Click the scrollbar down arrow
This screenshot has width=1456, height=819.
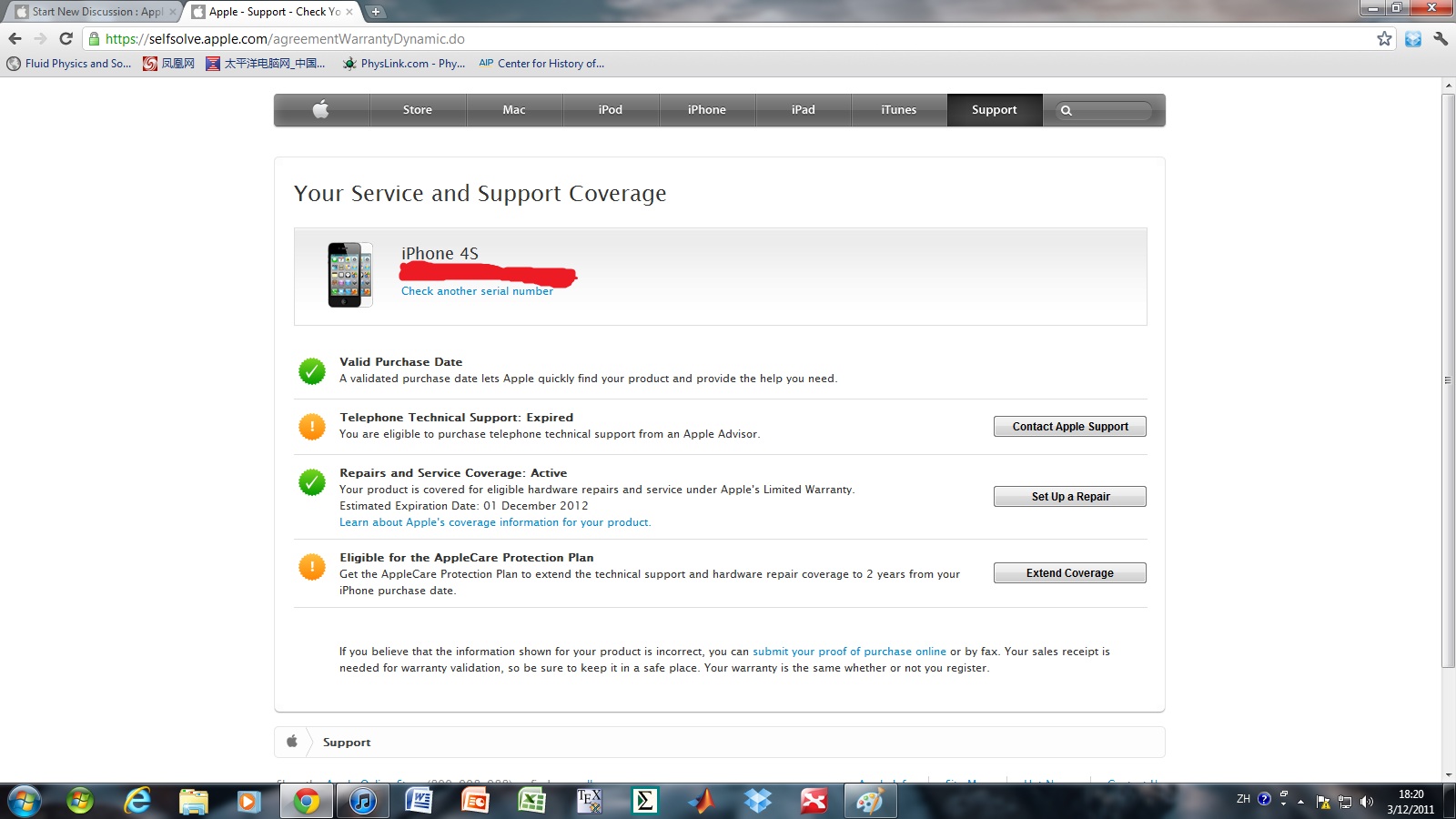(x=1448, y=774)
